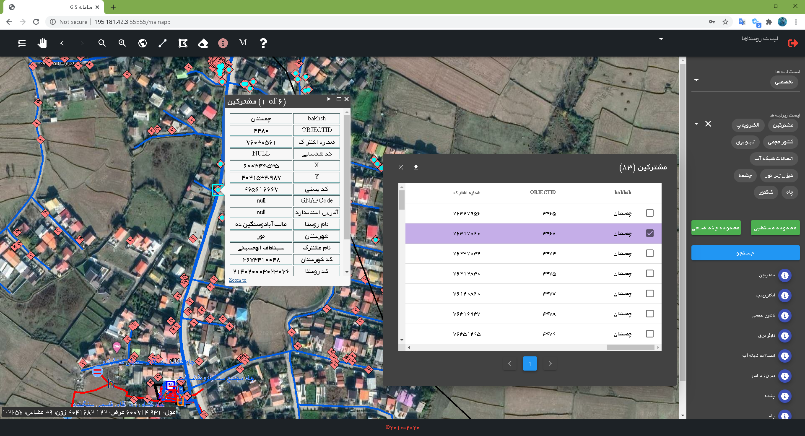Open help with the question mark icon

pyautogui.click(x=263, y=43)
